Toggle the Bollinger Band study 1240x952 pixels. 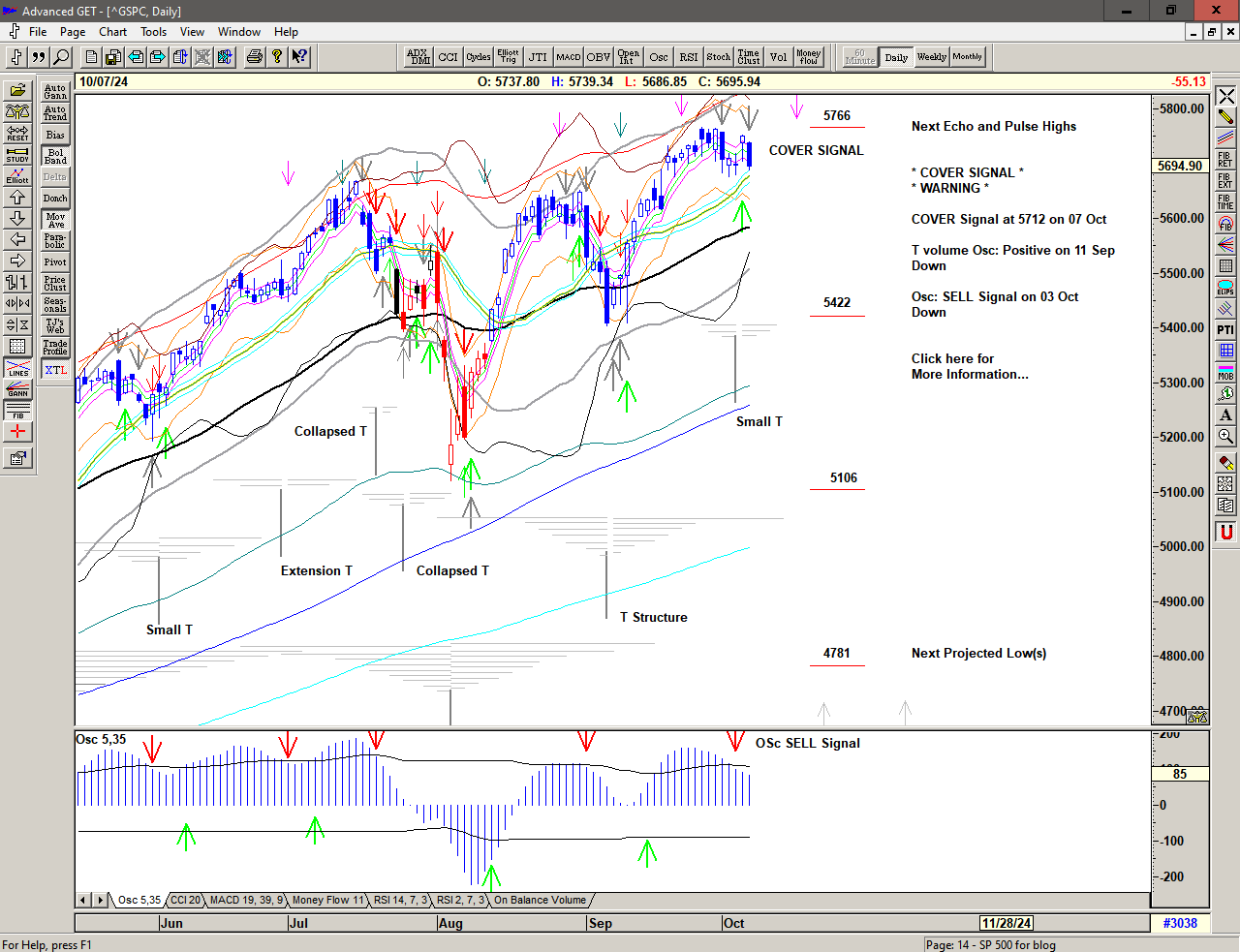tap(55, 156)
